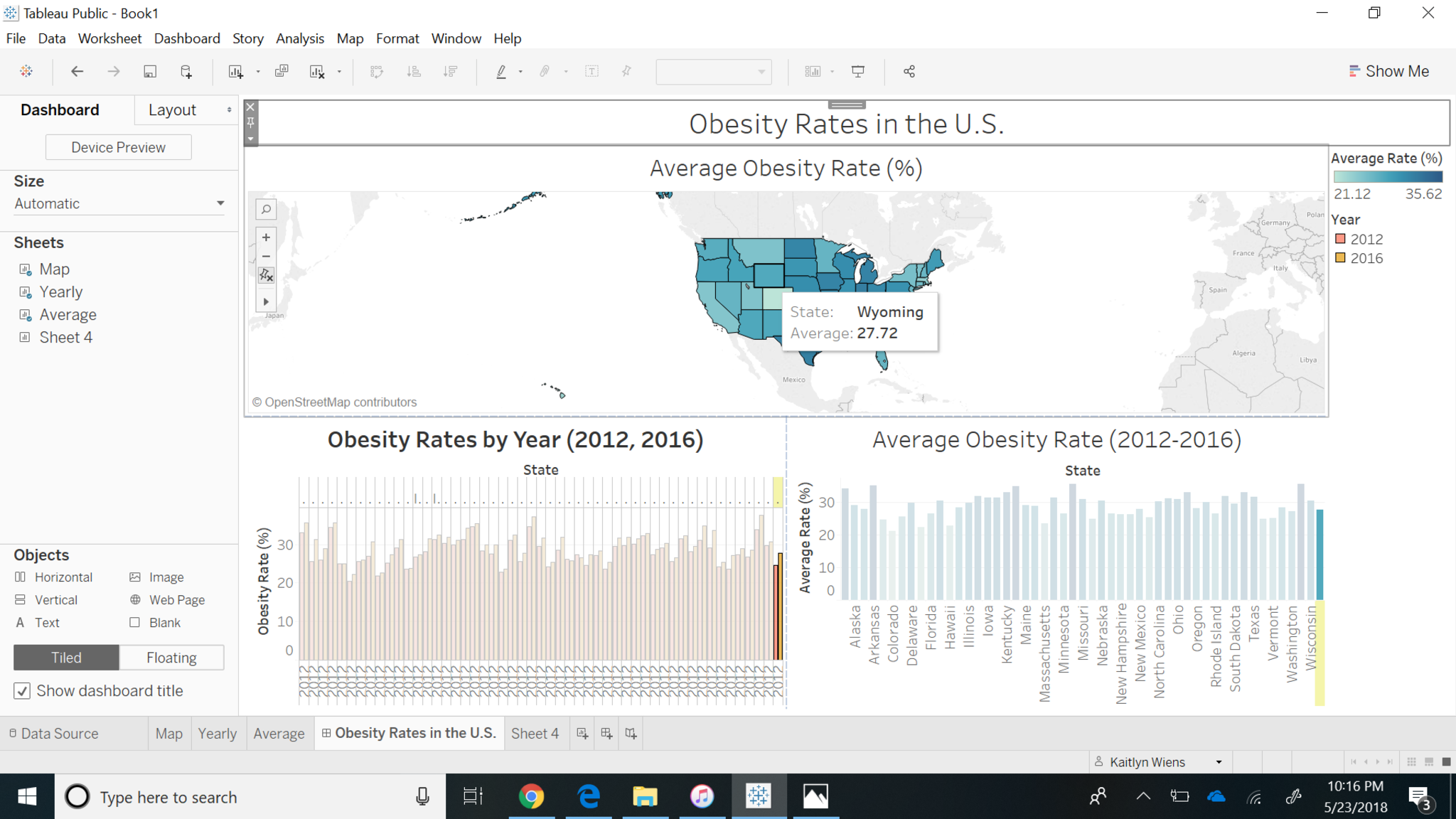The height and width of the screenshot is (819, 1456).
Task: Click the Undo back arrow
Action: [77, 71]
